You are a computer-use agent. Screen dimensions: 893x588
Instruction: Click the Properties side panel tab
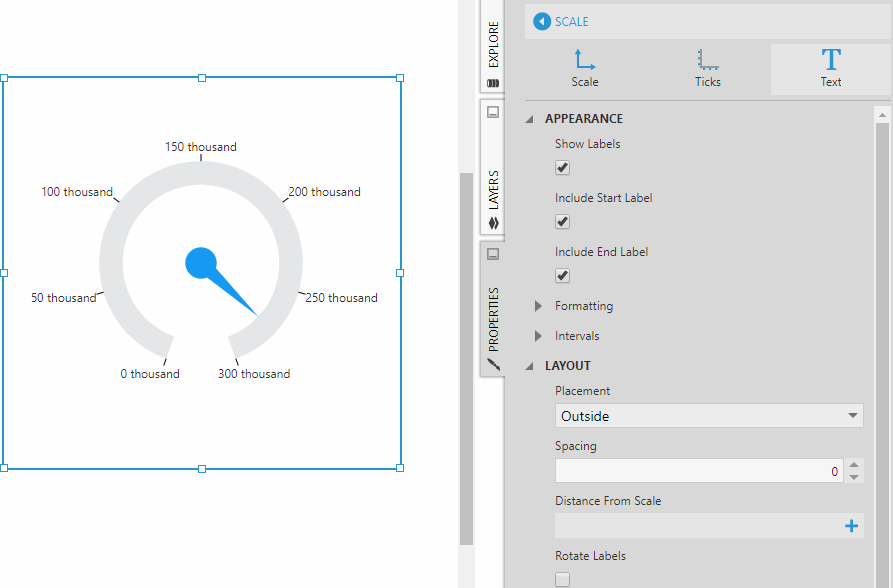pyautogui.click(x=492, y=308)
